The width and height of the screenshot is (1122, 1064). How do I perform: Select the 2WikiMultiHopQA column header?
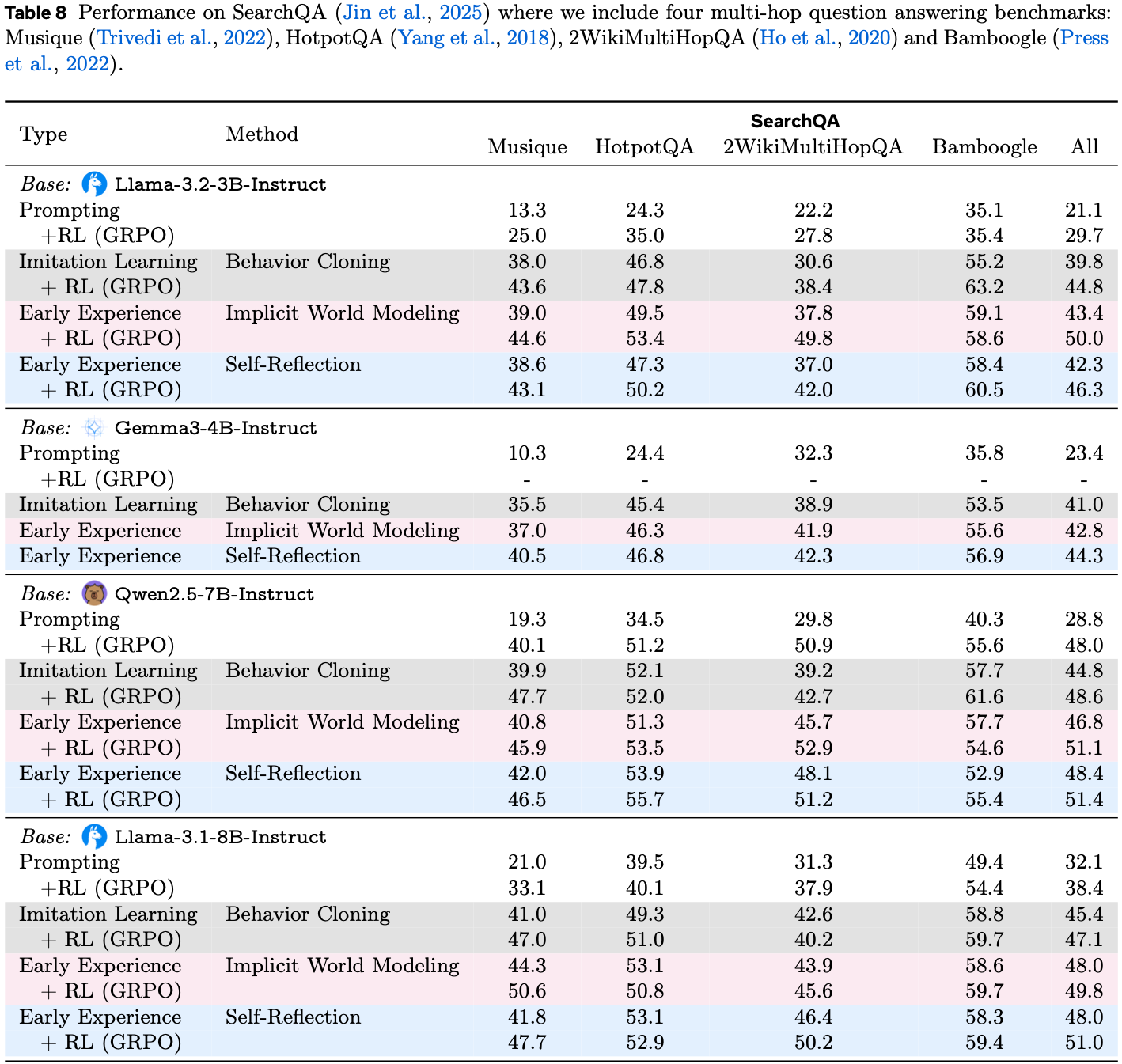813,147
